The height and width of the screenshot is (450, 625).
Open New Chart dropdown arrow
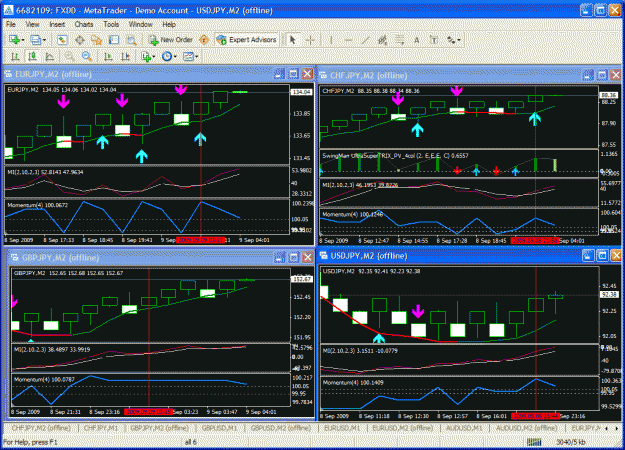point(23,40)
